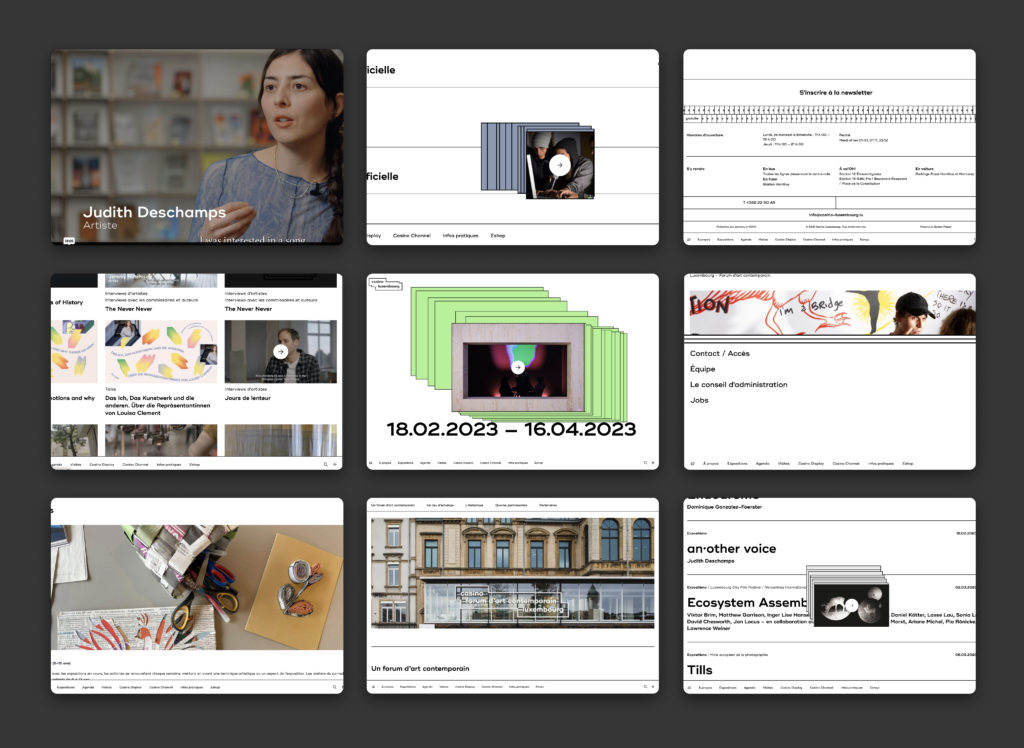Click round icon on Ecosystem Assembly thumbnail

[x=850, y=605]
